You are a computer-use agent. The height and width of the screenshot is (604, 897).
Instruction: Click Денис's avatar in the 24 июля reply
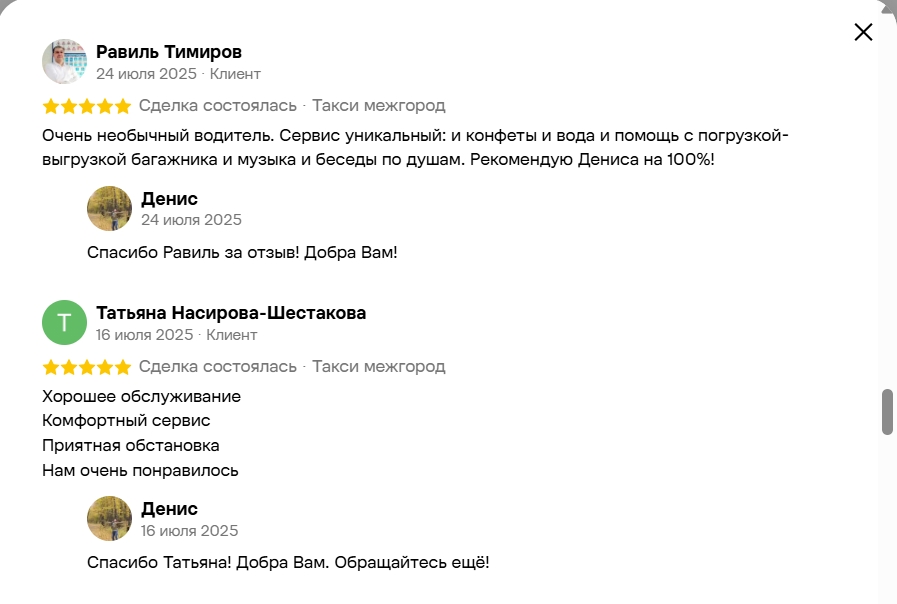pos(109,208)
